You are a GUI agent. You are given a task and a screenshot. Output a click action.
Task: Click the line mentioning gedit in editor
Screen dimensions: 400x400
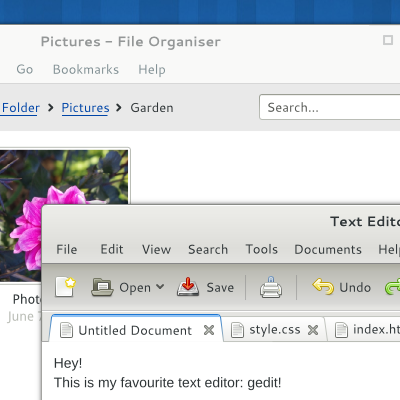[x=168, y=383]
